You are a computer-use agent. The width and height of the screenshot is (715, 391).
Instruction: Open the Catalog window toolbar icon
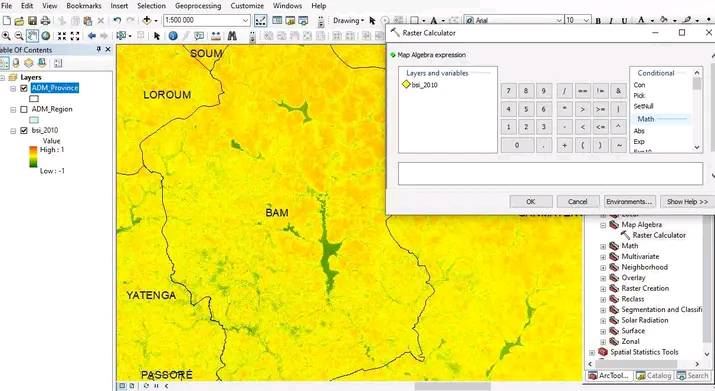[x=290, y=21]
